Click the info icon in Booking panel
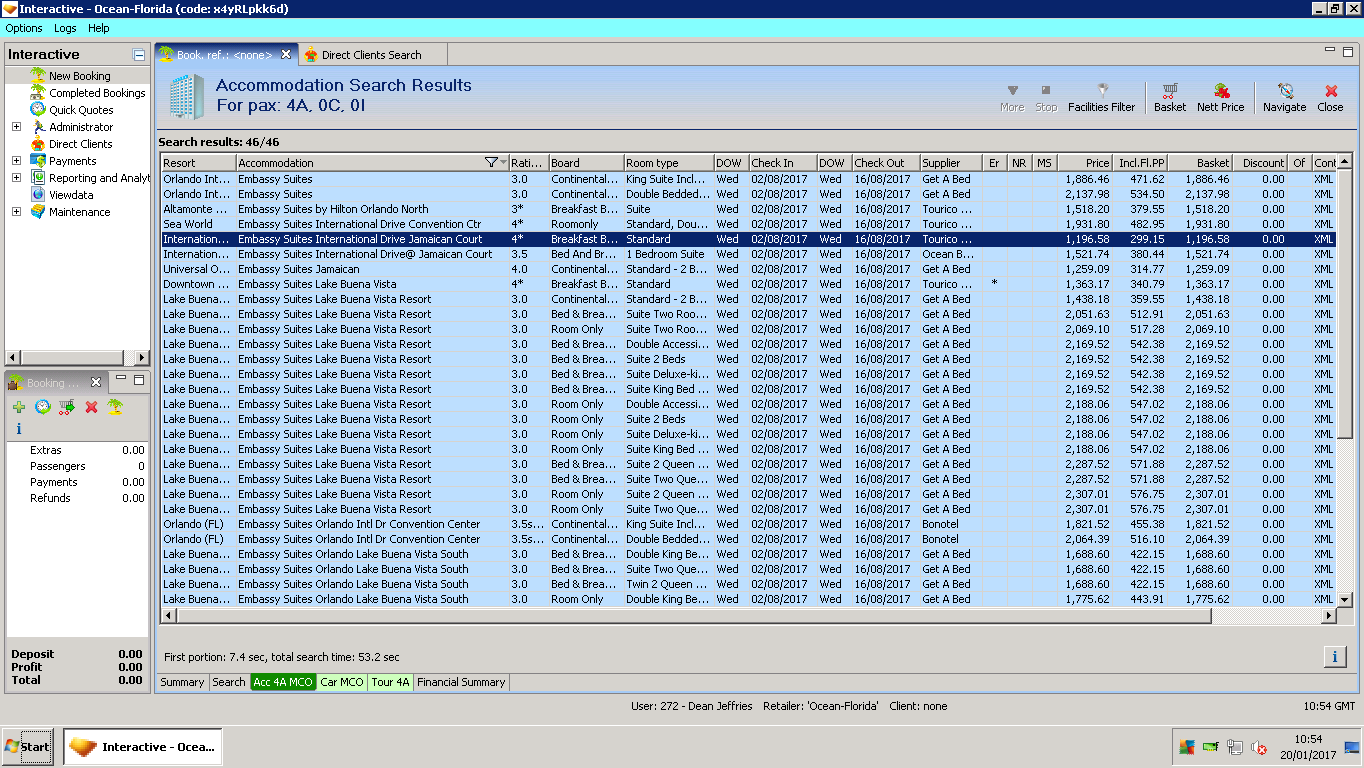 (19, 429)
